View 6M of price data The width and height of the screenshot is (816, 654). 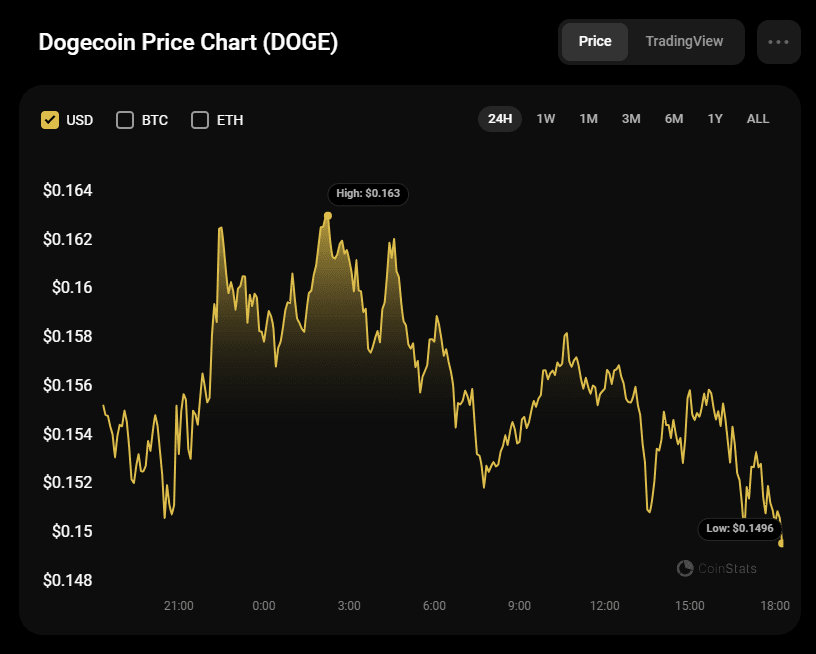pyautogui.click(x=673, y=118)
